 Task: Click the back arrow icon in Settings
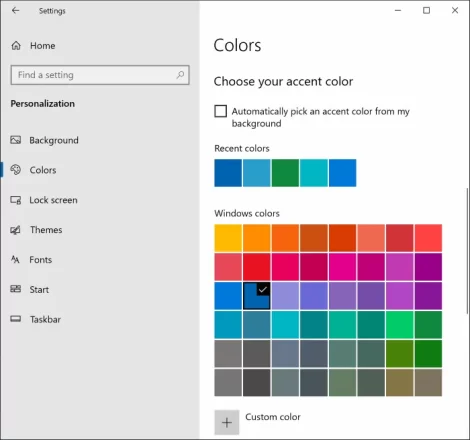point(15,11)
